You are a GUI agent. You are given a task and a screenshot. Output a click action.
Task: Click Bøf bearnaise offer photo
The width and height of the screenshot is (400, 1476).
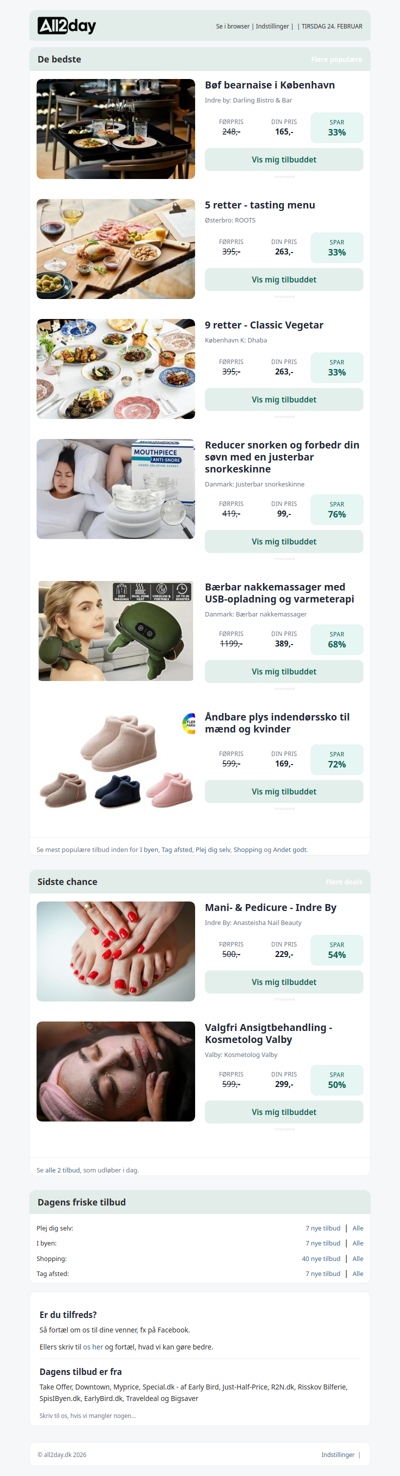(x=116, y=129)
